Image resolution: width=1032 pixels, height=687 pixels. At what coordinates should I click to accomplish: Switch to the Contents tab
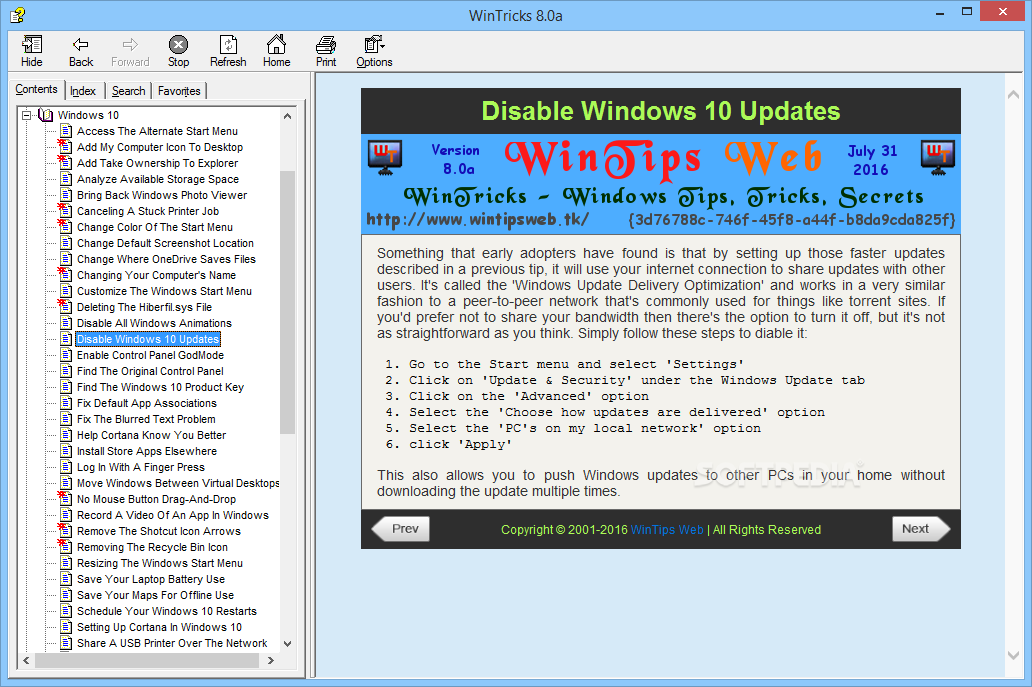[36, 89]
